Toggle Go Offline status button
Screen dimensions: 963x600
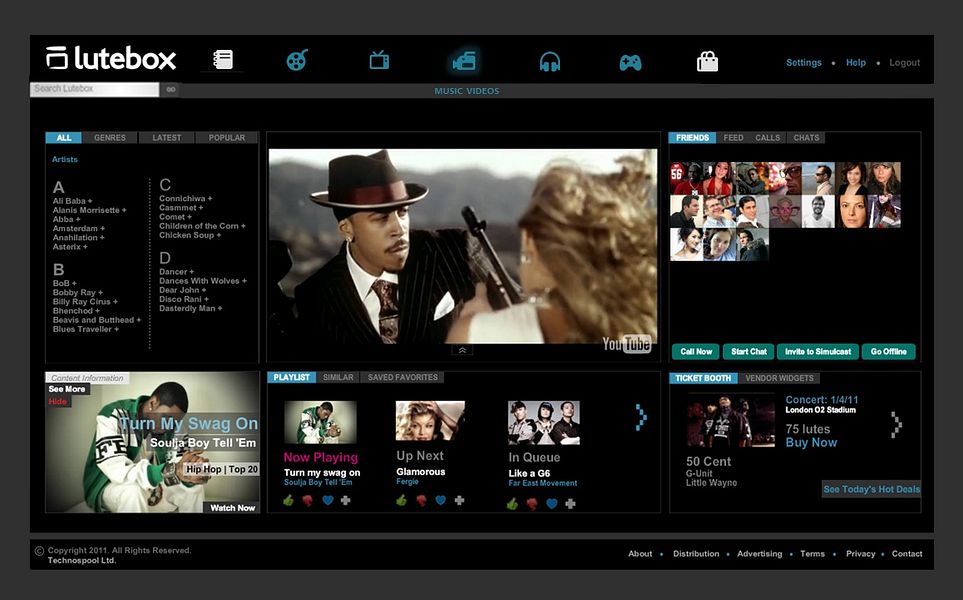point(889,351)
